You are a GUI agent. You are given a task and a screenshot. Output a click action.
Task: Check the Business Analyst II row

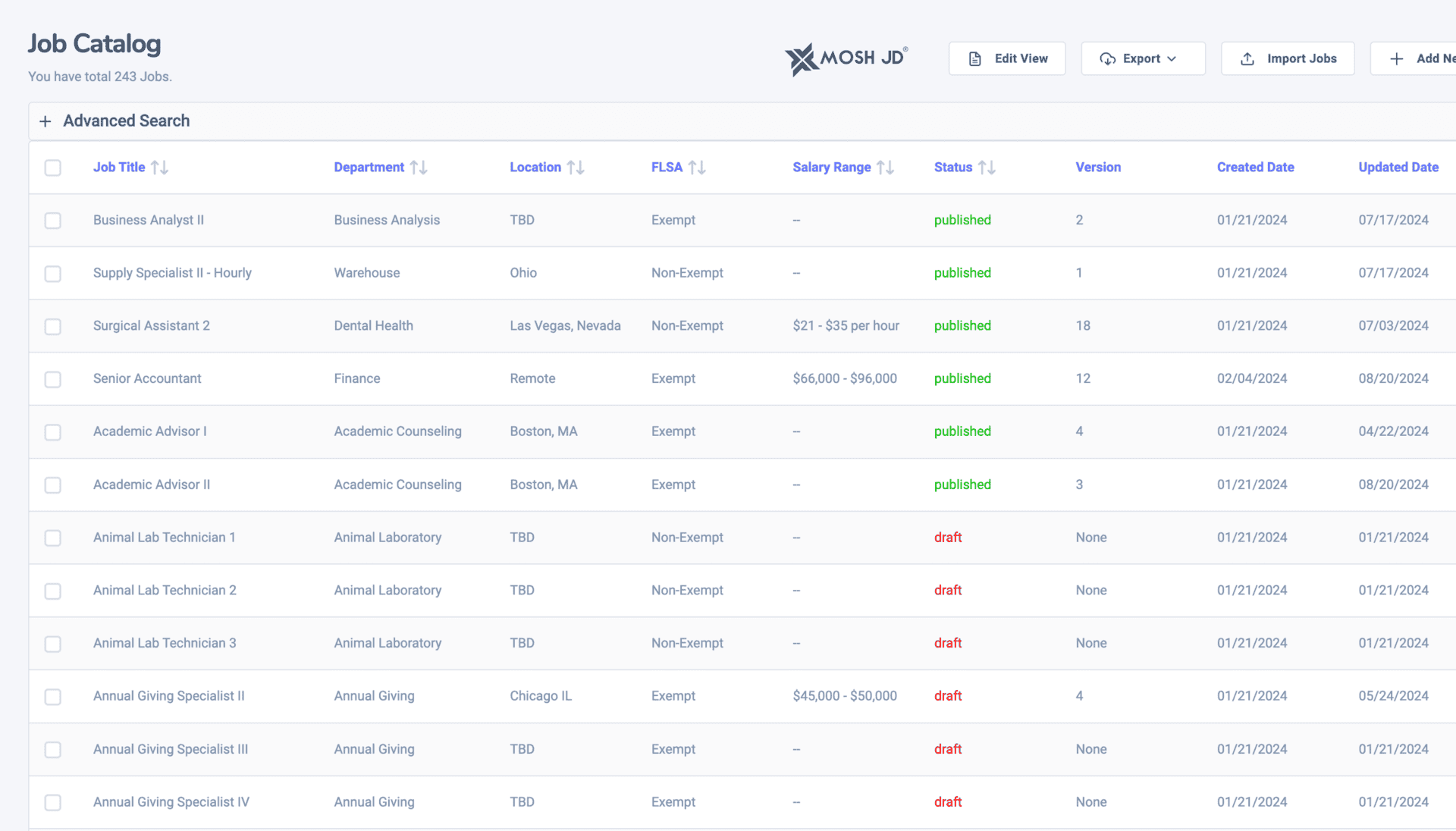click(x=52, y=221)
